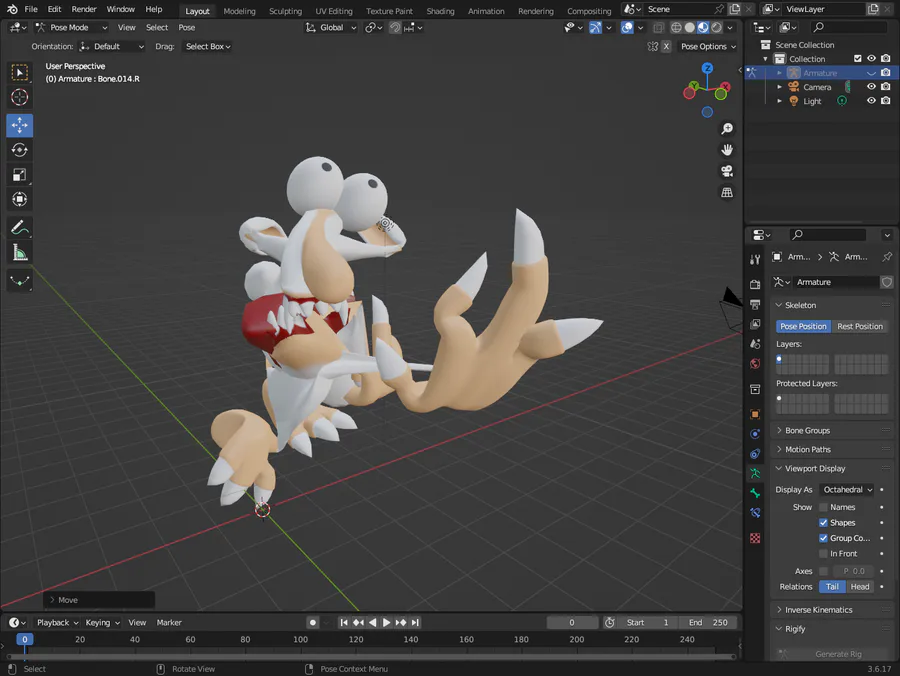Switch to the Animation workspace tab
This screenshot has height=676, width=900.
pyautogui.click(x=486, y=11)
